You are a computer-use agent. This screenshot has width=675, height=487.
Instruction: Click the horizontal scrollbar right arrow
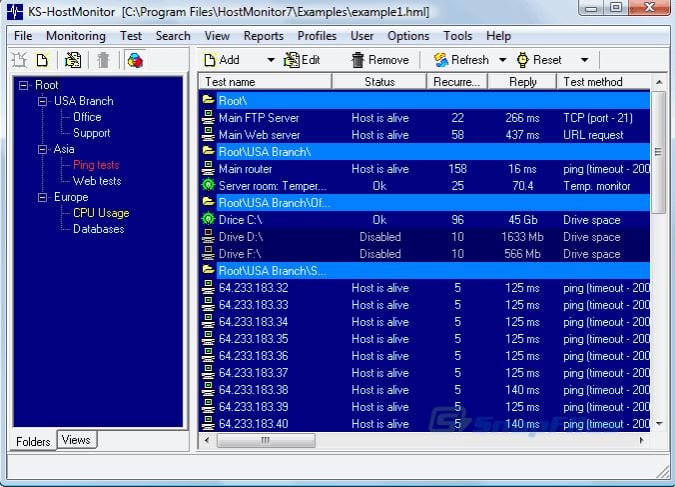pos(642,440)
